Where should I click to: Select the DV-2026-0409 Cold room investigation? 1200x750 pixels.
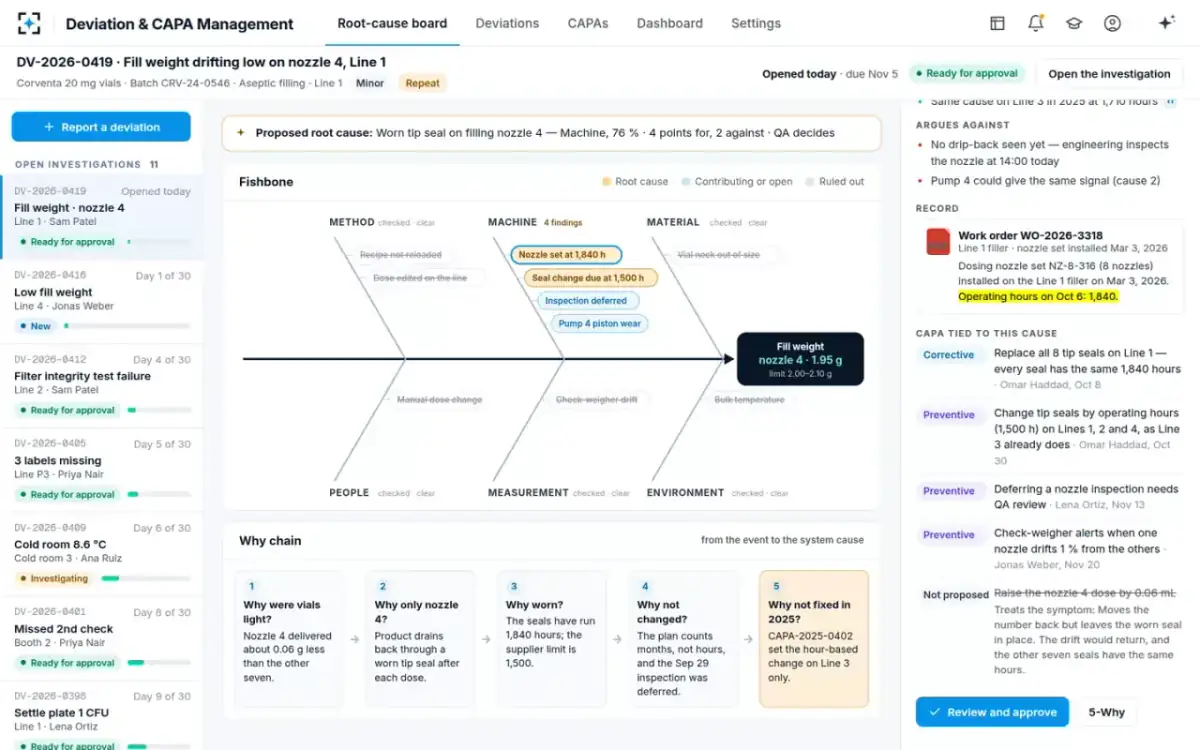[101, 555]
